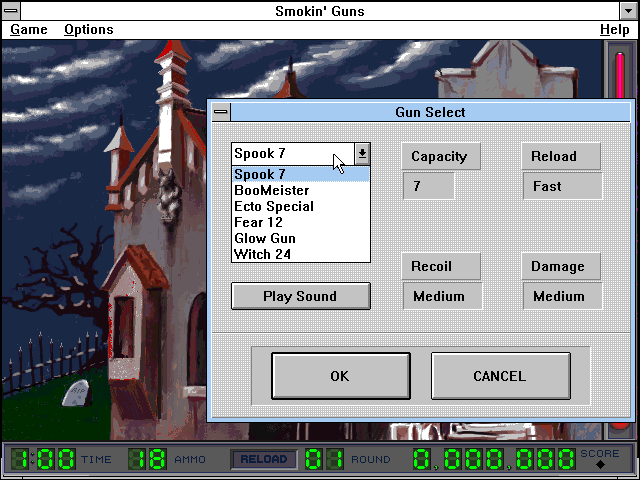The height and width of the screenshot is (480, 640).
Task: Open the Game menu
Action: pos(29,29)
